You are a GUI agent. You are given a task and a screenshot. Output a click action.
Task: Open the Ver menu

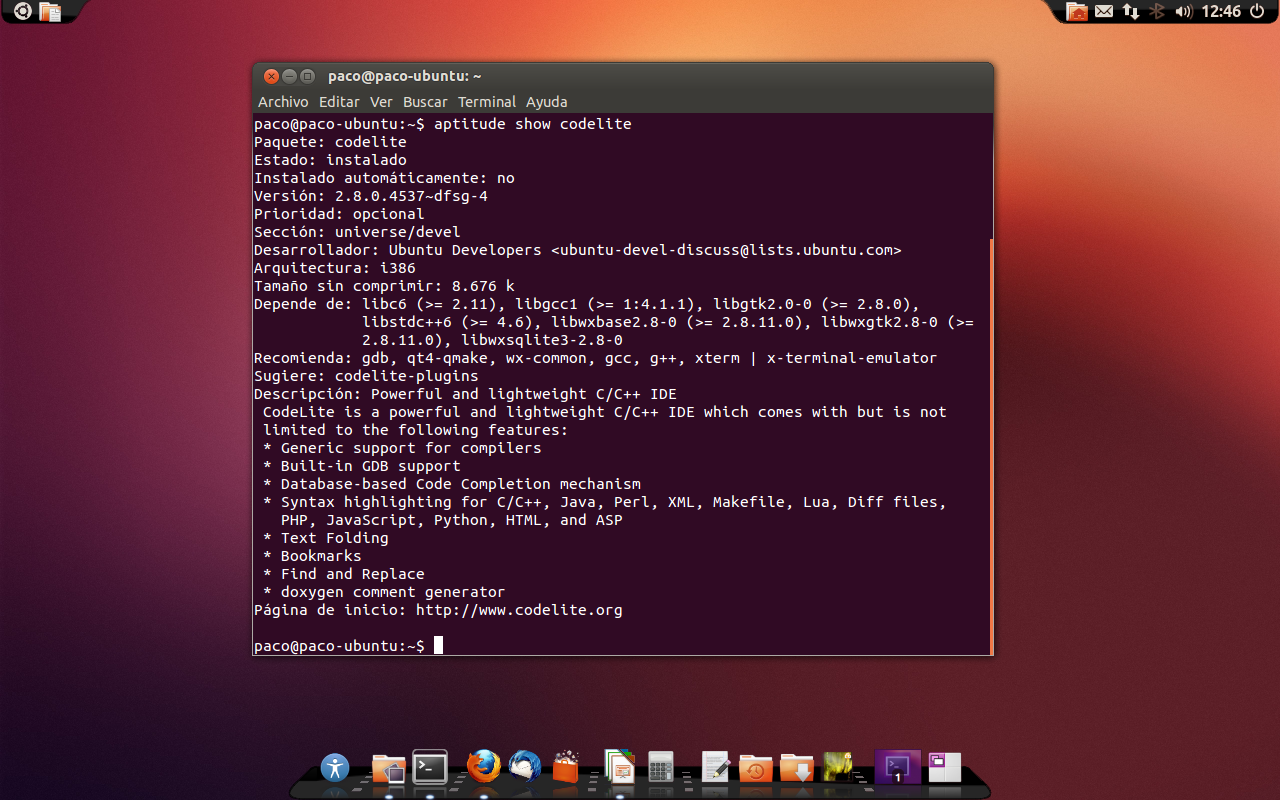click(x=381, y=102)
